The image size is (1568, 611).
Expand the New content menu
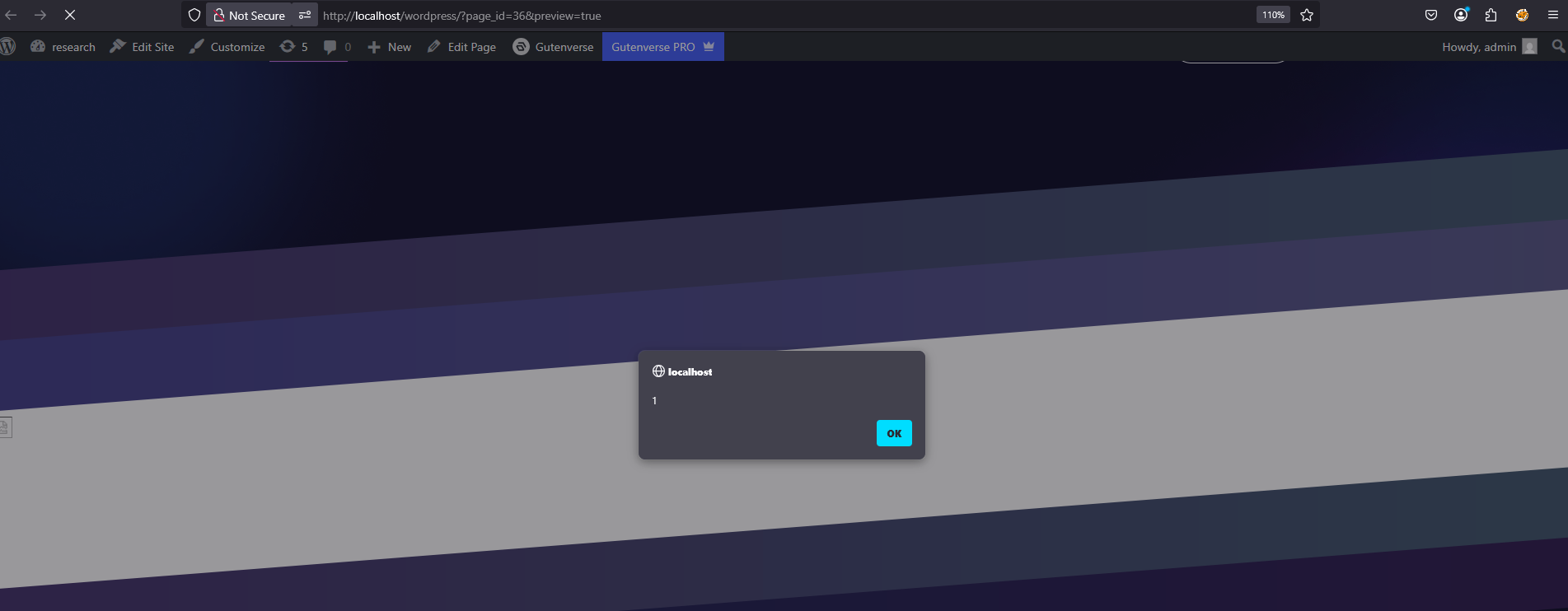pos(390,47)
